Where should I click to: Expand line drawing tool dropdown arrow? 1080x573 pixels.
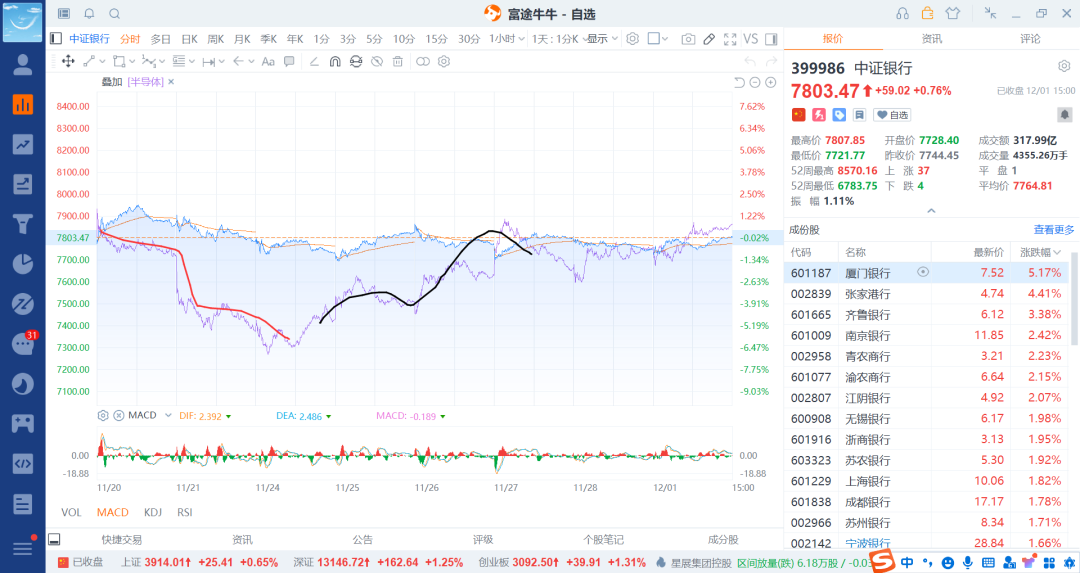click(x=104, y=61)
